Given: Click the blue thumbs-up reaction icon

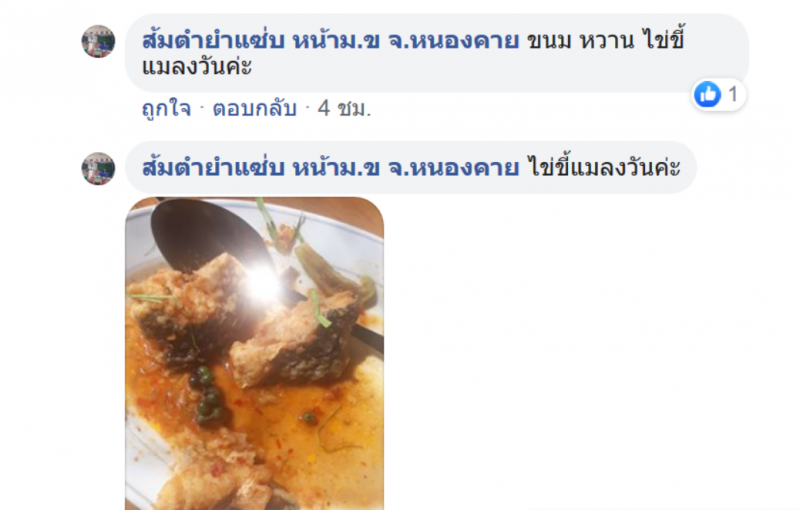Looking at the screenshot, I should [708, 94].
